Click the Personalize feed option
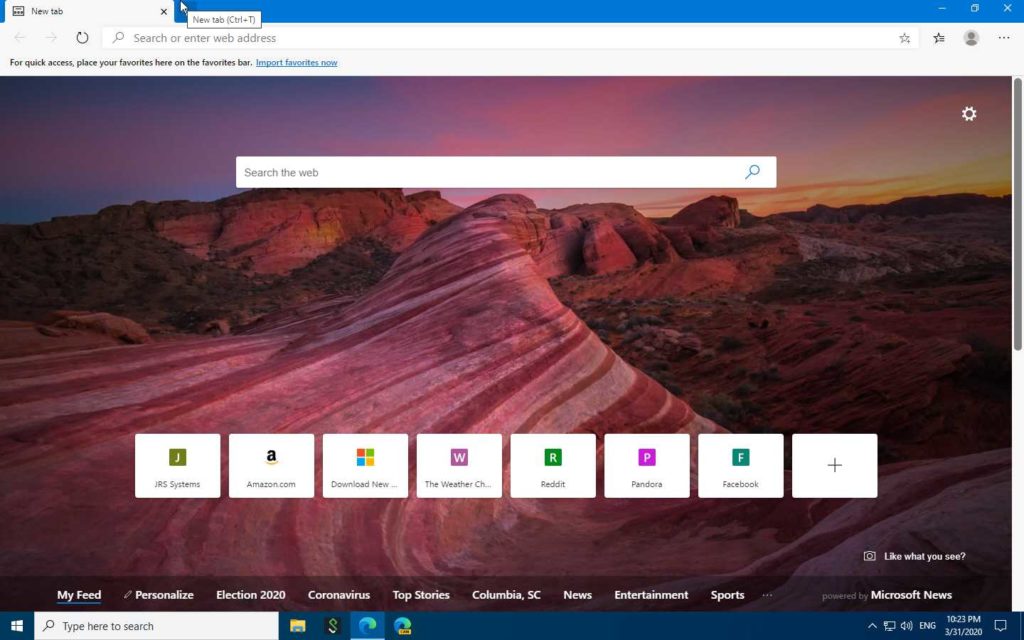Viewport: 1024px width, 640px height. [x=159, y=595]
